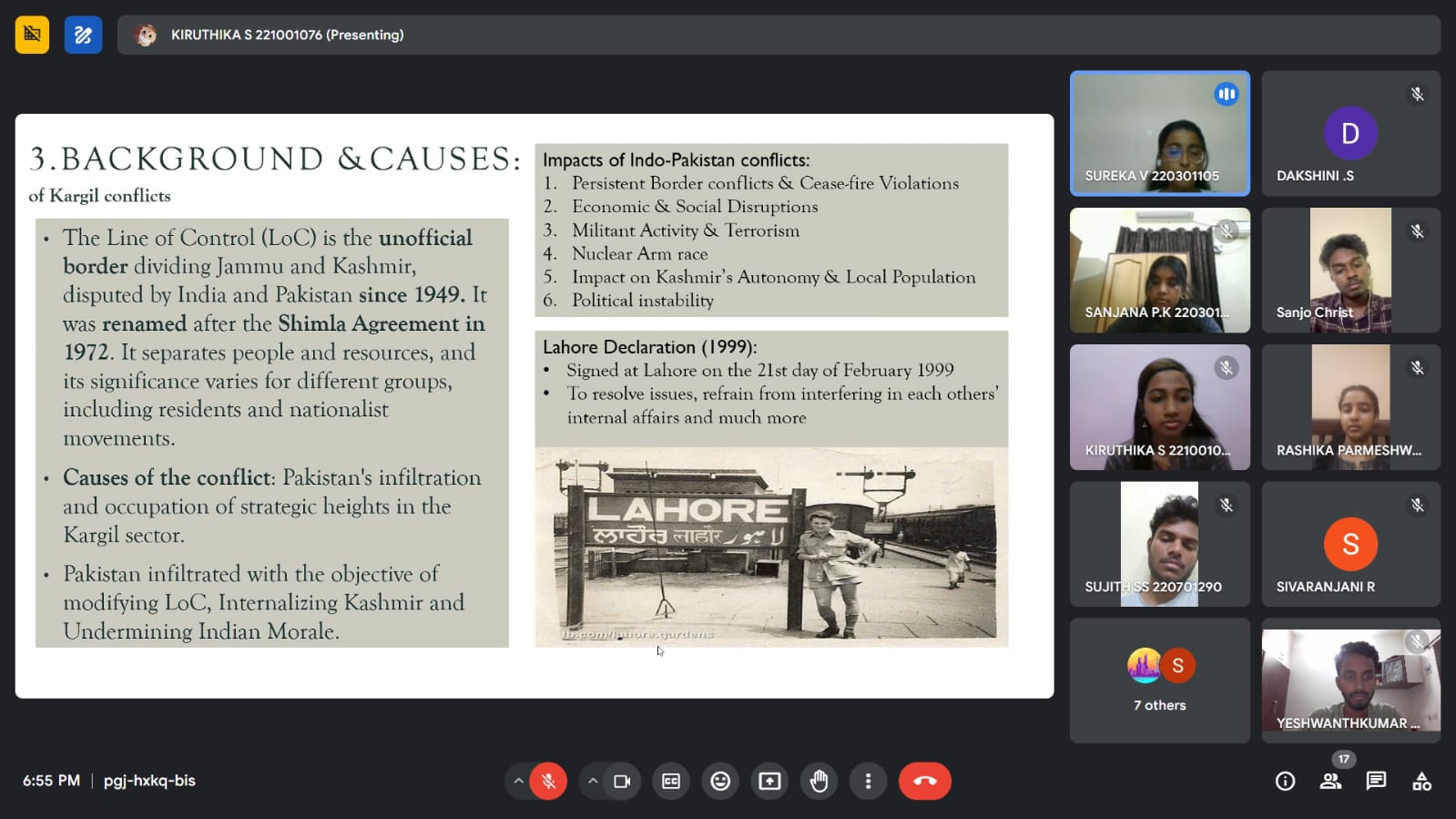Screen dimensions: 1456x819
Task: Click muted mic icon on SIVARANJANI tile
Action: [x=1417, y=505]
